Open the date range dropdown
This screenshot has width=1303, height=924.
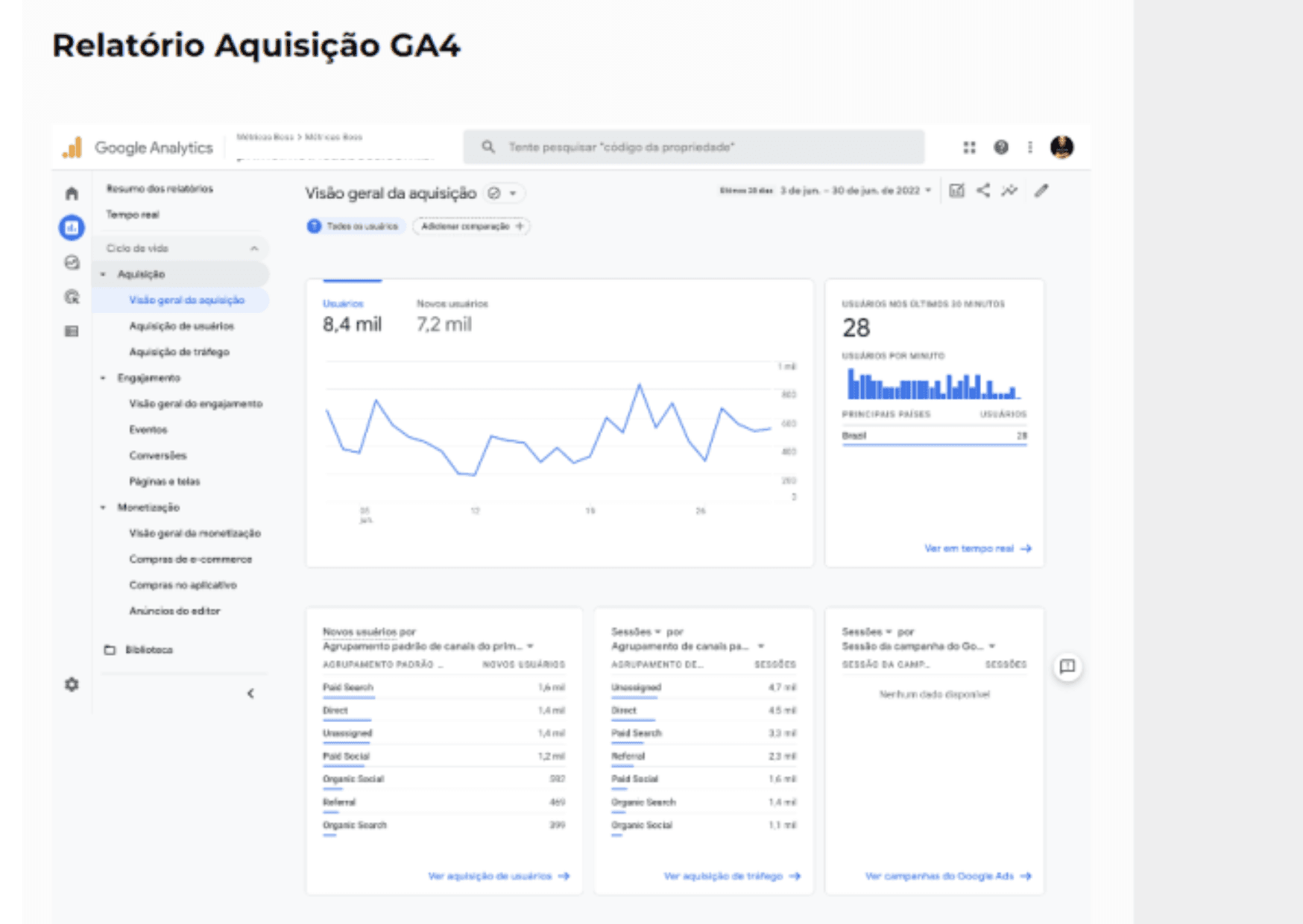pyautogui.click(x=856, y=191)
